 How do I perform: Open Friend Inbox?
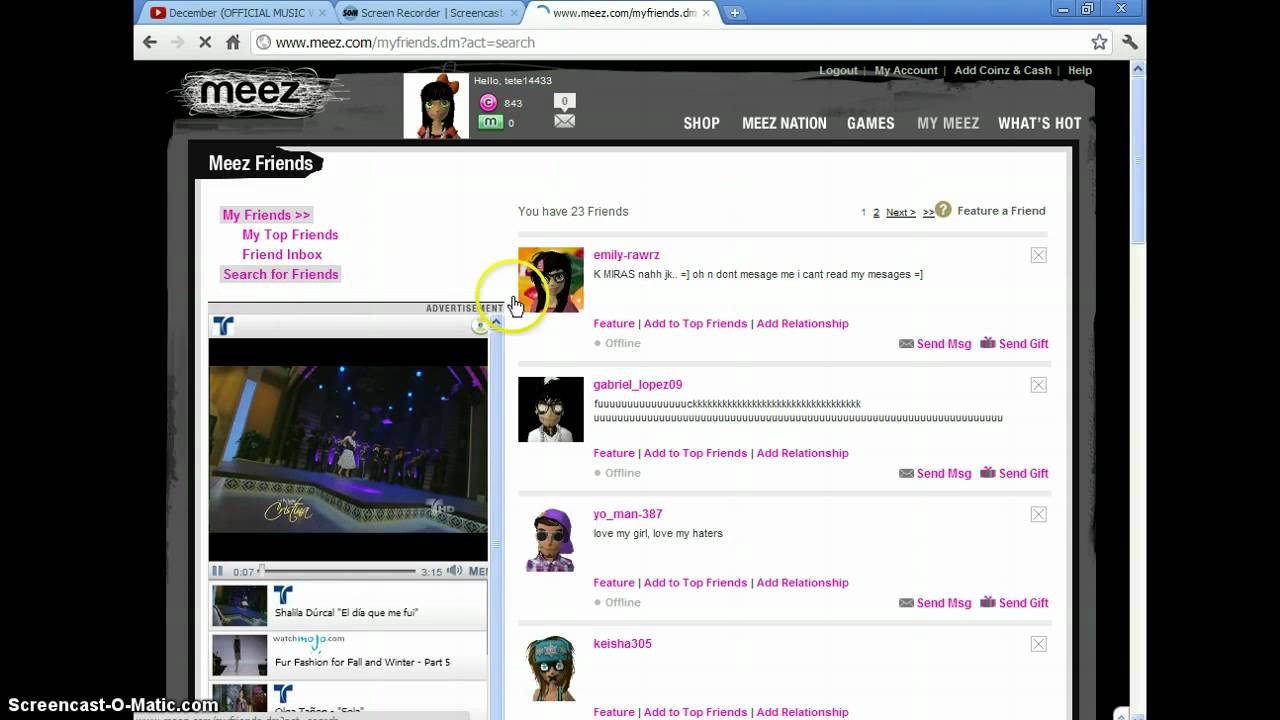[x=282, y=255]
